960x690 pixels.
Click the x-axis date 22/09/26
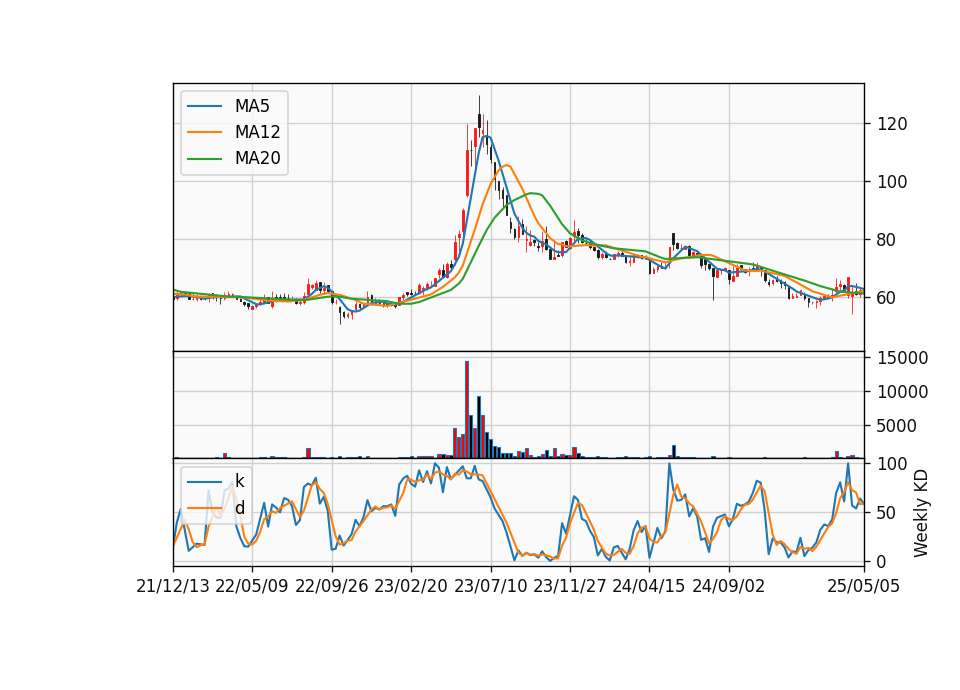(332, 586)
